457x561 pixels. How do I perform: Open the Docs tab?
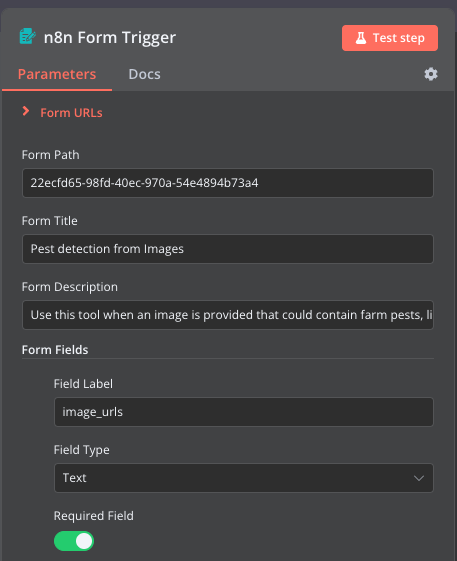pyautogui.click(x=144, y=74)
